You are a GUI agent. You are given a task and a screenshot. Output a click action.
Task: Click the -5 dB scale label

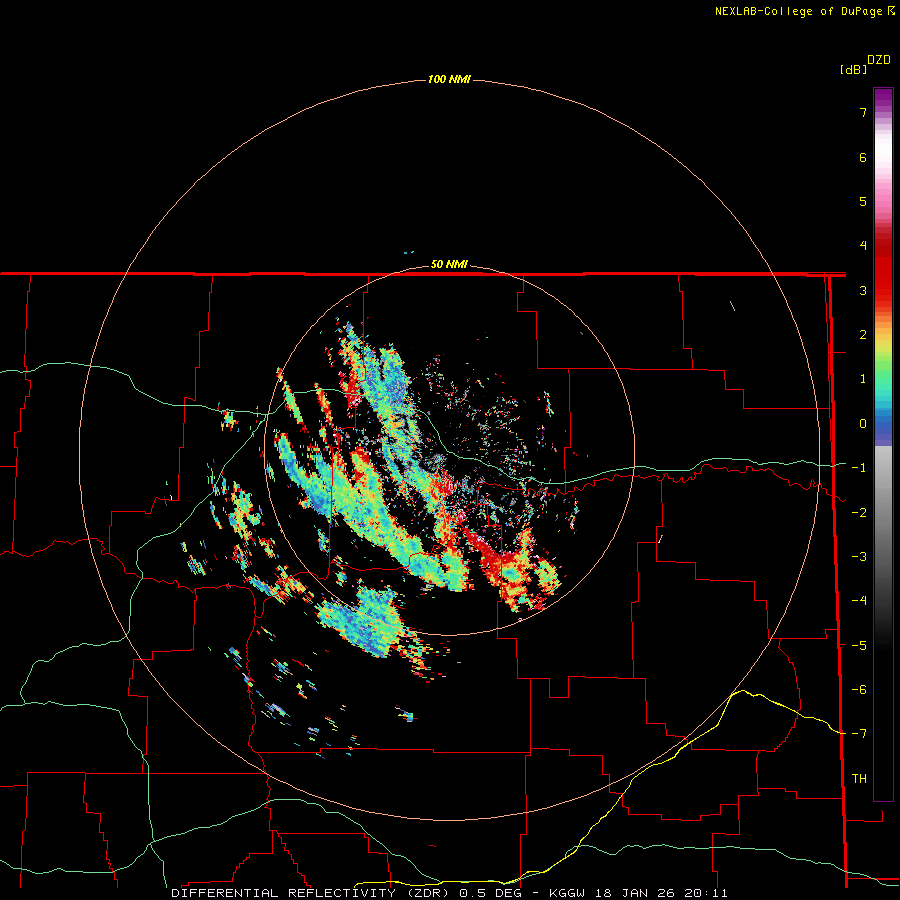pyautogui.click(x=859, y=646)
